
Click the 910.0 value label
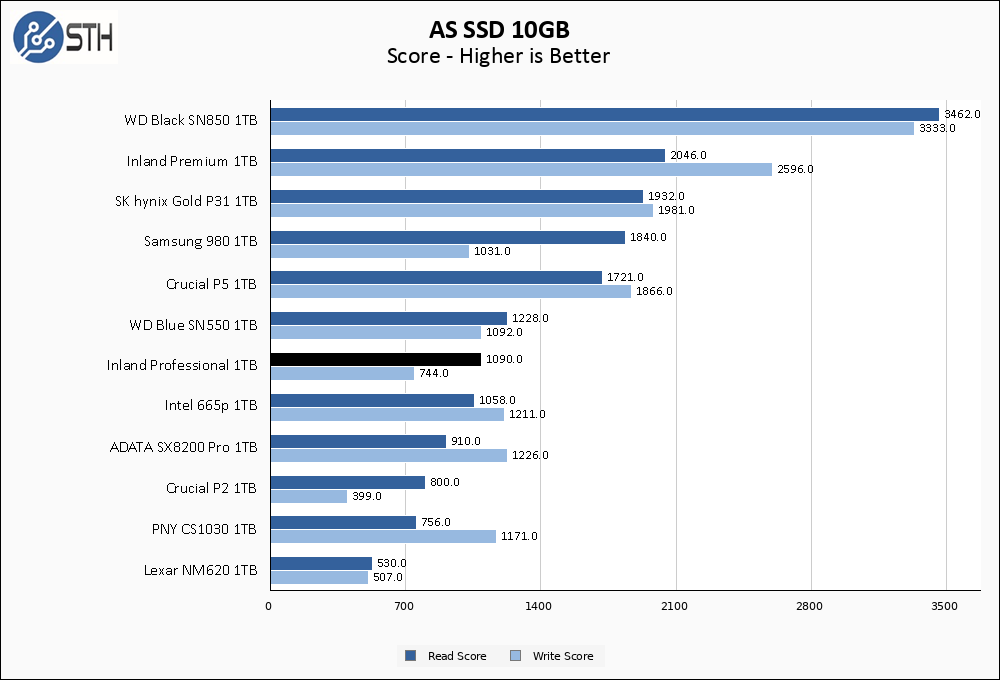click(466, 441)
